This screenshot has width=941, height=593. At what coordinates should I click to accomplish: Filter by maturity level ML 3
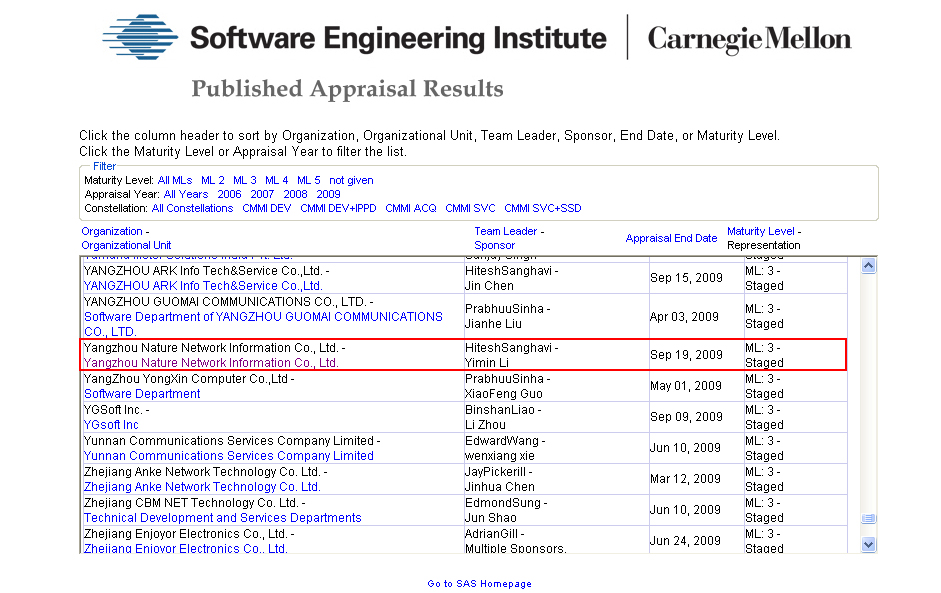click(x=245, y=180)
